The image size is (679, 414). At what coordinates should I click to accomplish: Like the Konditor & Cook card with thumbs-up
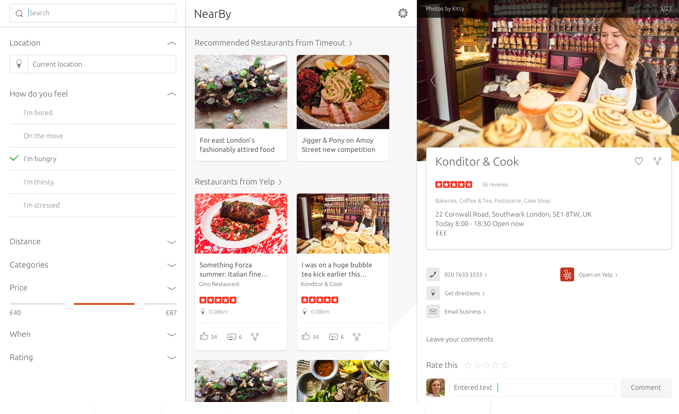[306, 336]
